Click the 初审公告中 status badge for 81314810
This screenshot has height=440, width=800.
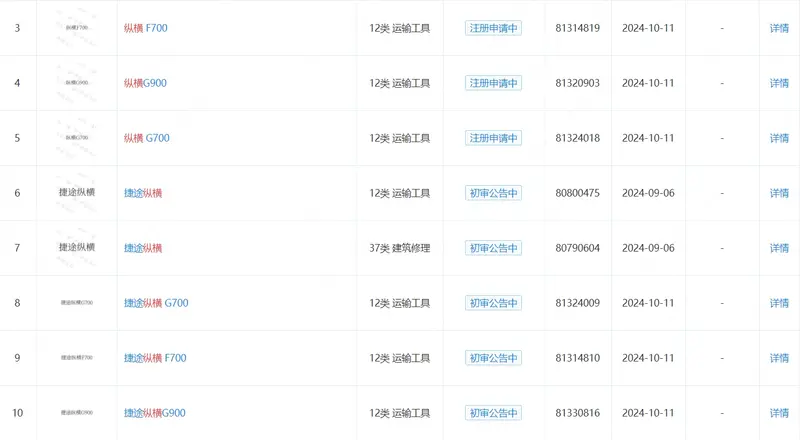click(x=493, y=358)
